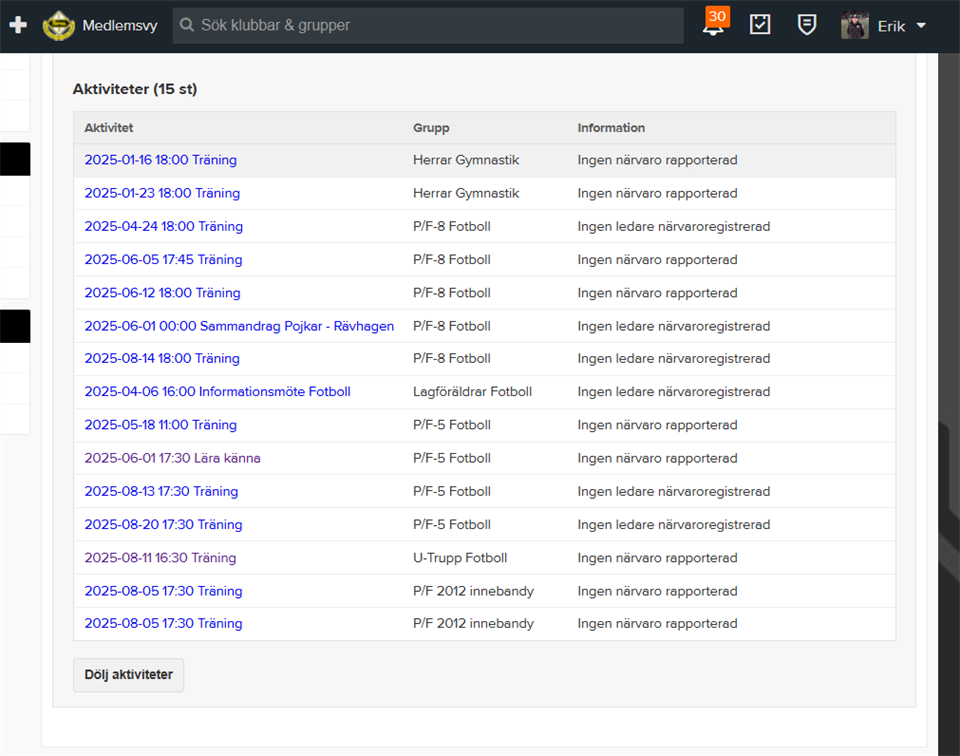
Task: Open notifications bell with 30 badge
Action: (714, 26)
